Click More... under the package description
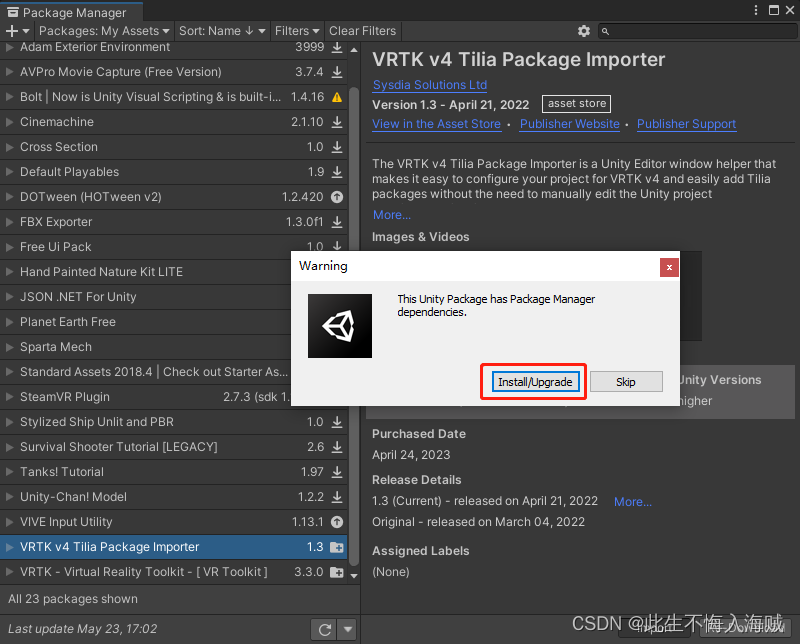Image resolution: width=800 pixels, height=644 pixels. [x=391, y=215]
